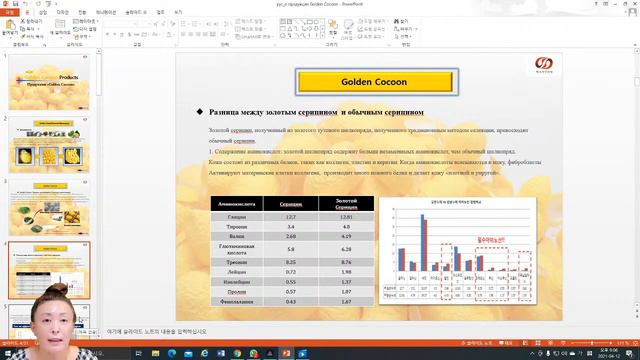This screenshot has width=640, height=360.
Task: Open Shape Fill (도형 채우기) dropdown
Action: pos(373,21)
